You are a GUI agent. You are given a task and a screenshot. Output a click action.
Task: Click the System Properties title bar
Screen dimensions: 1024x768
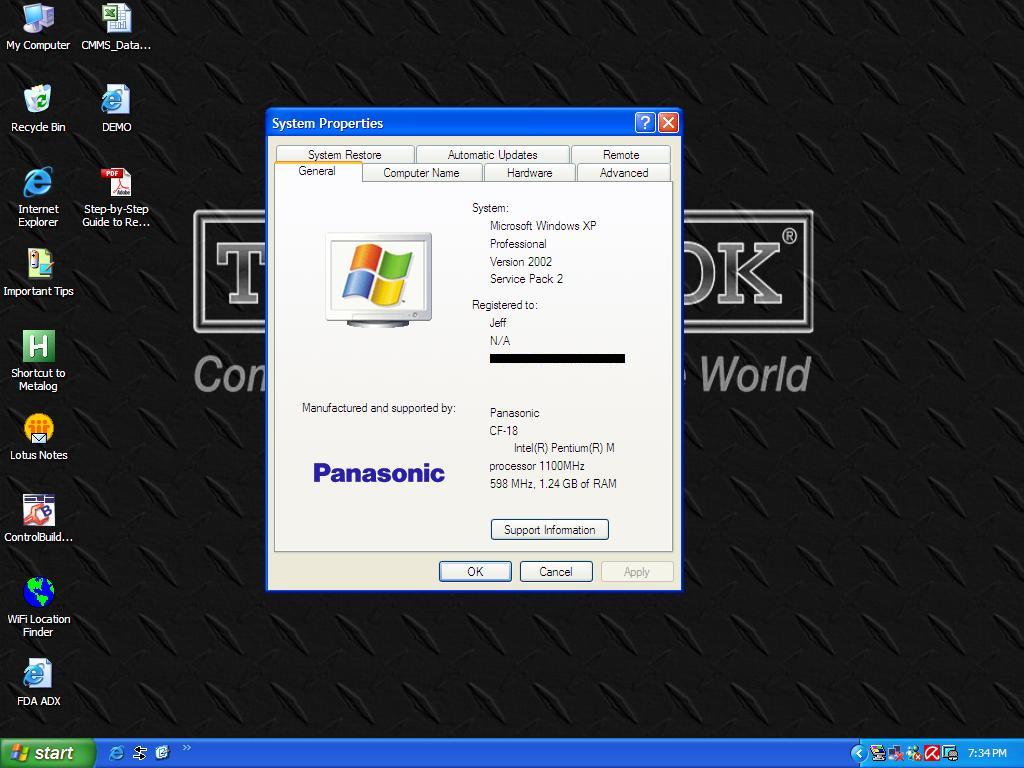click(451, 123)
